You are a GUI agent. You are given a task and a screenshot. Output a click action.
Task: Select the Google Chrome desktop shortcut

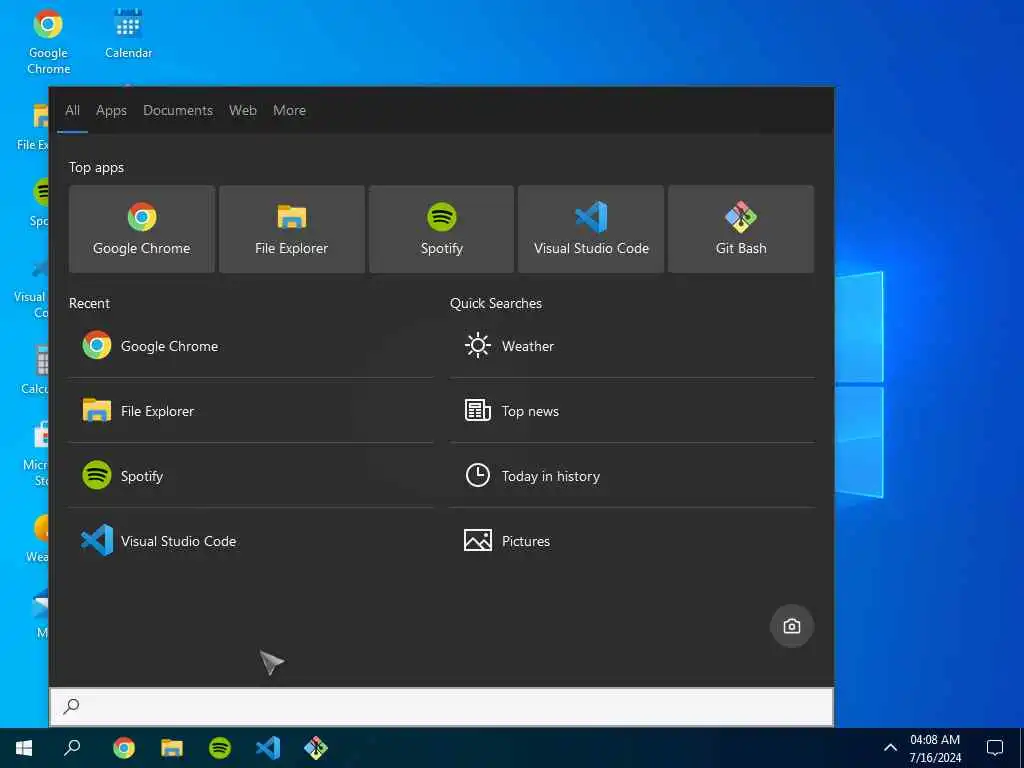pos(48,42)
